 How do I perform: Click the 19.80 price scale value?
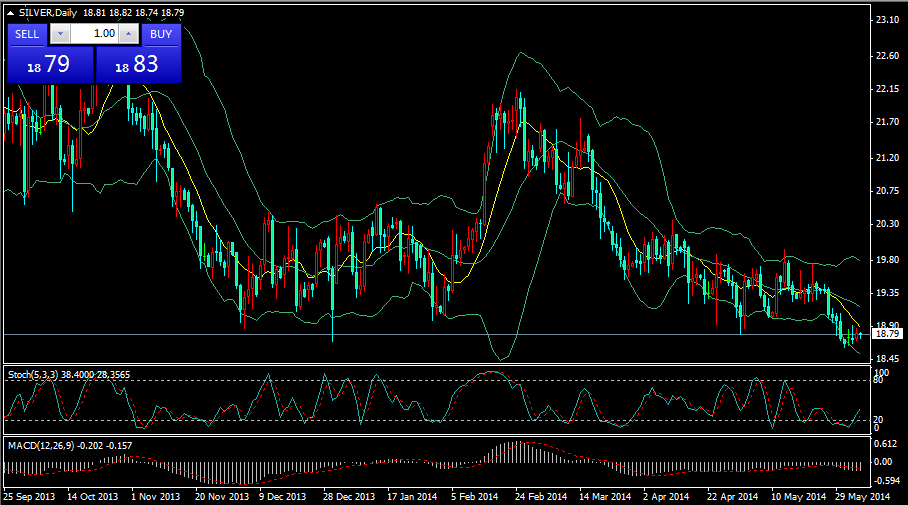(x=887, y=259)
